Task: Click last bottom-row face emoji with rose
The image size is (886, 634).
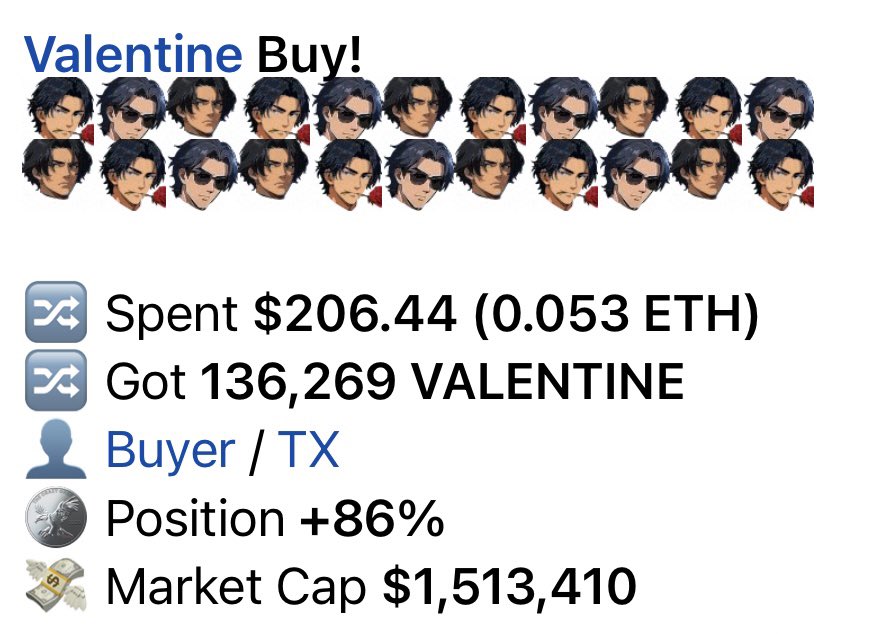Action: click(x=782, y=174)
